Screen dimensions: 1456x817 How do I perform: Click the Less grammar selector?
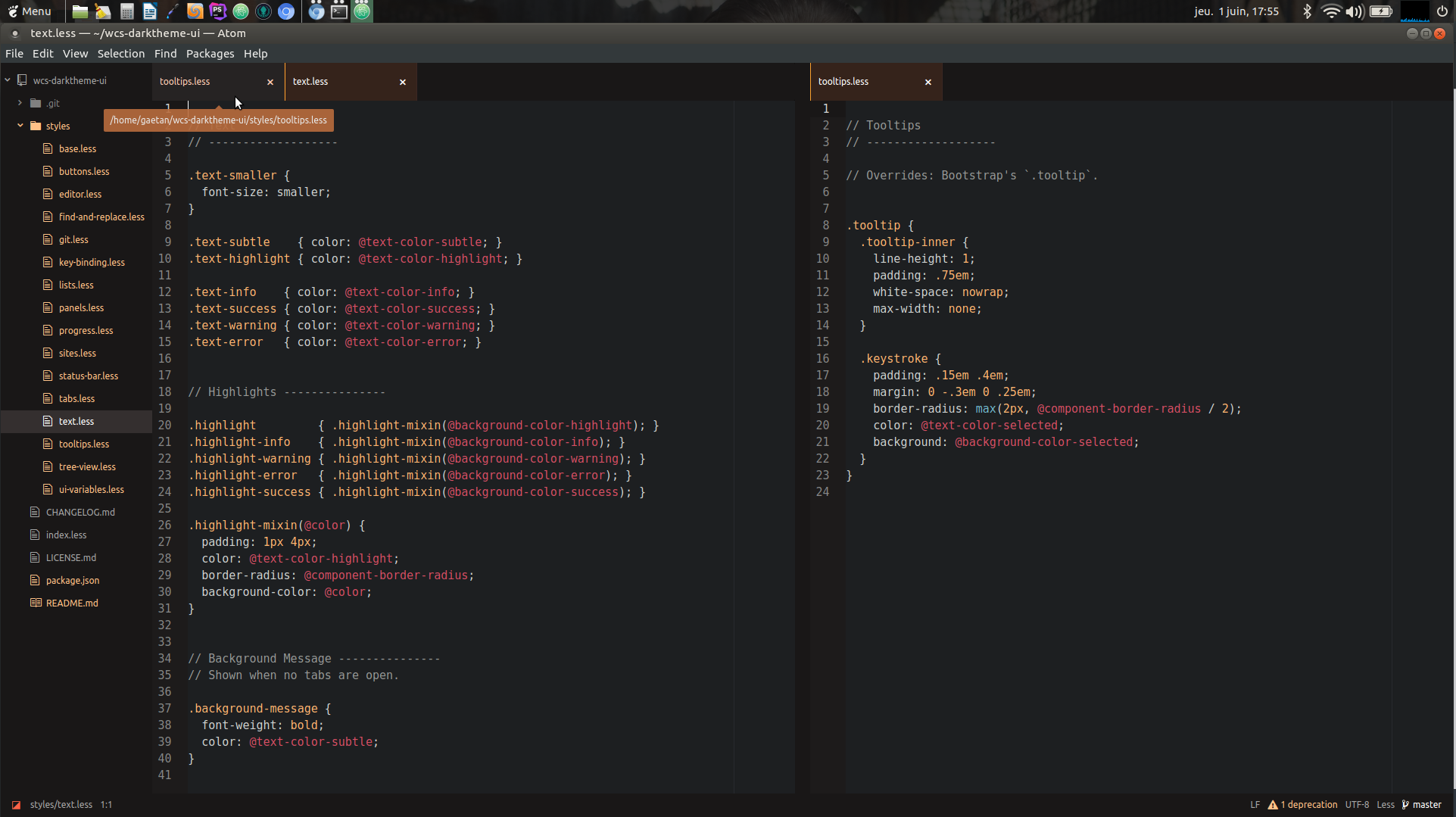pos(1386,805)
